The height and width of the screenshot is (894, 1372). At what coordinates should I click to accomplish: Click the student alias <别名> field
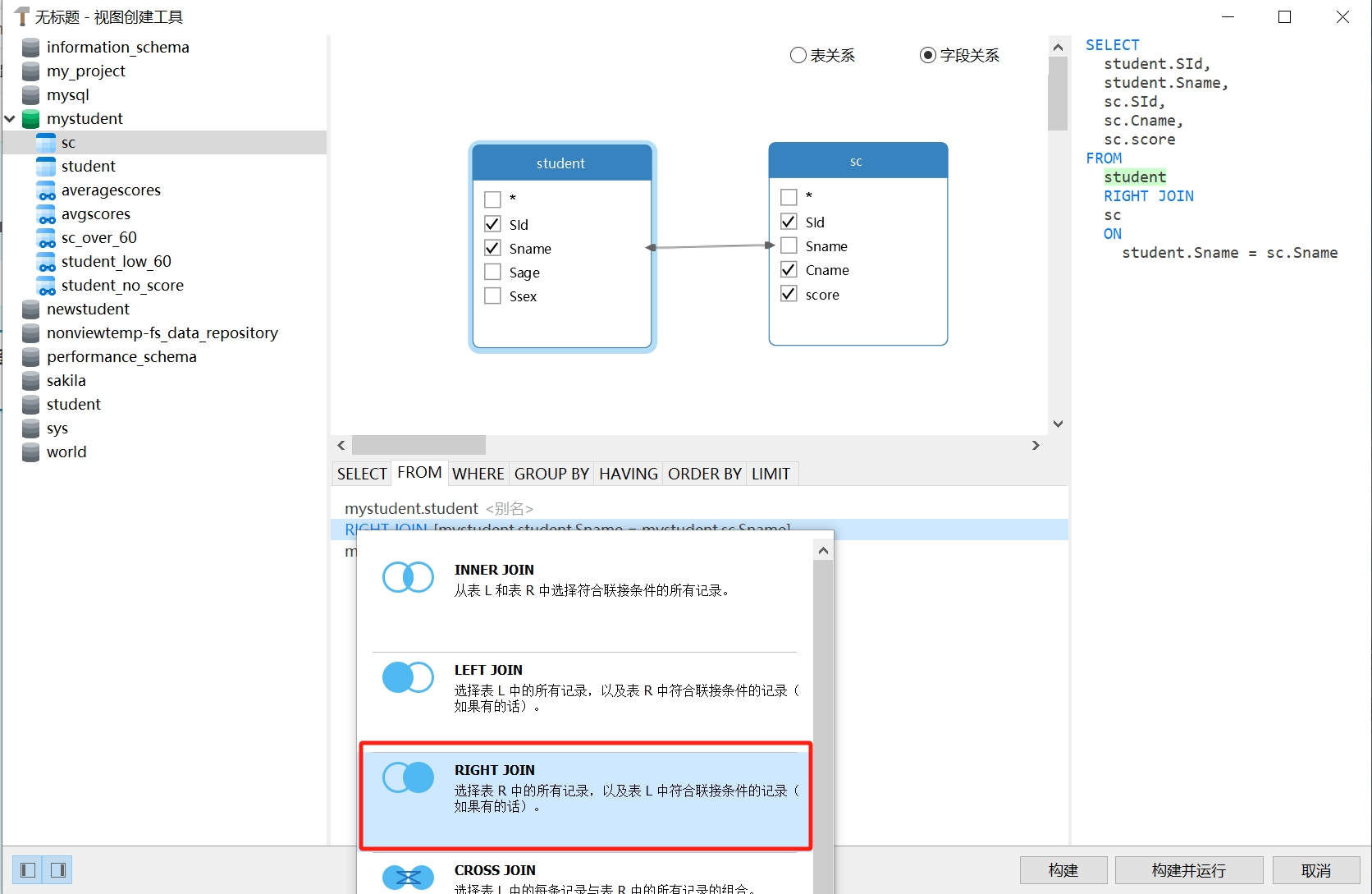(x=509, y=509)
